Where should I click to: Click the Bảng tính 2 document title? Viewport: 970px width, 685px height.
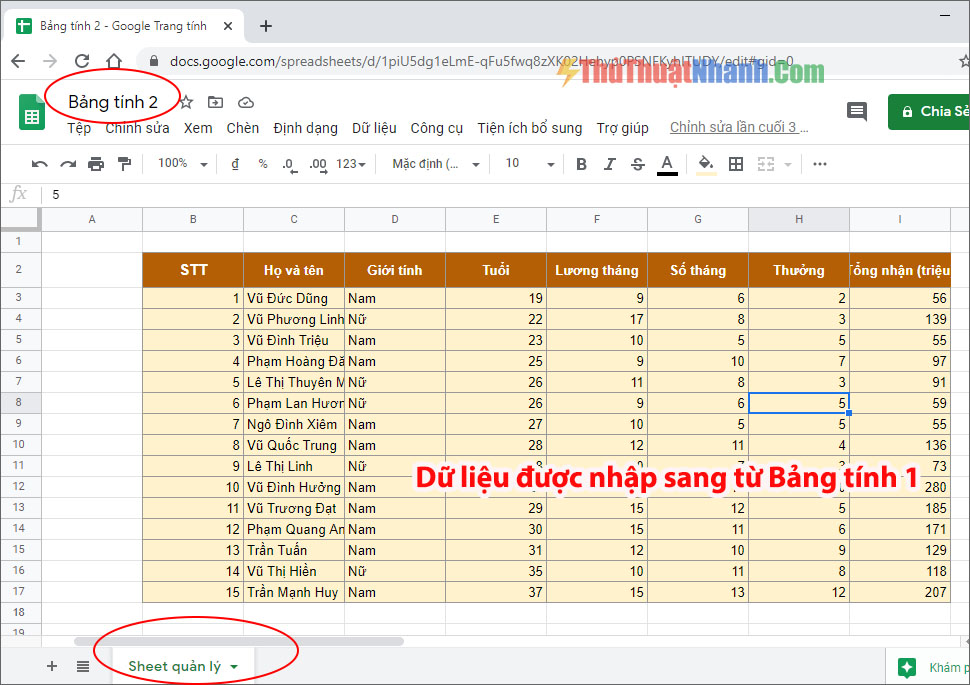coord(113,102)
